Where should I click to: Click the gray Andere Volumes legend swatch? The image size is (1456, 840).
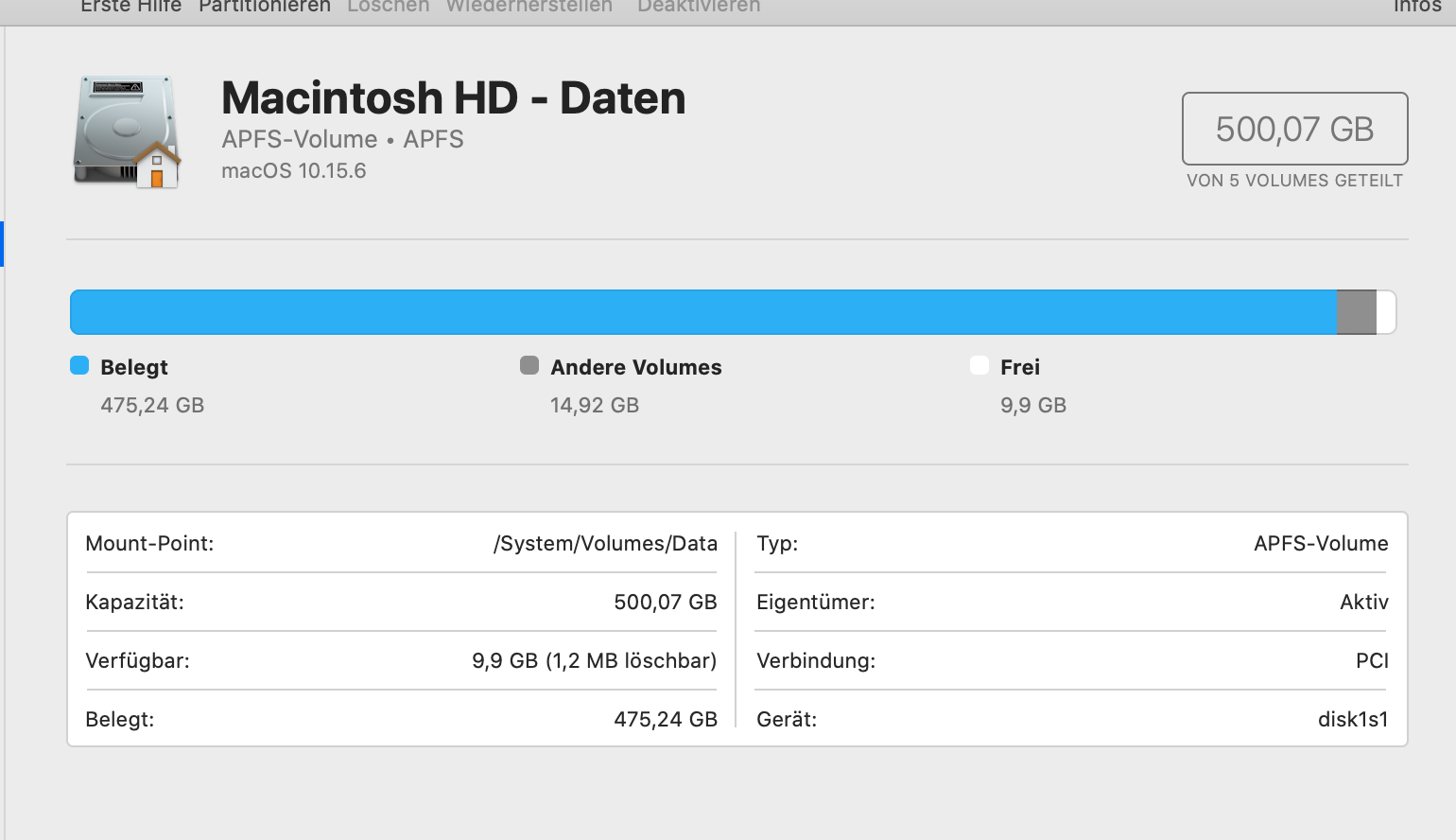pos(529,366)
